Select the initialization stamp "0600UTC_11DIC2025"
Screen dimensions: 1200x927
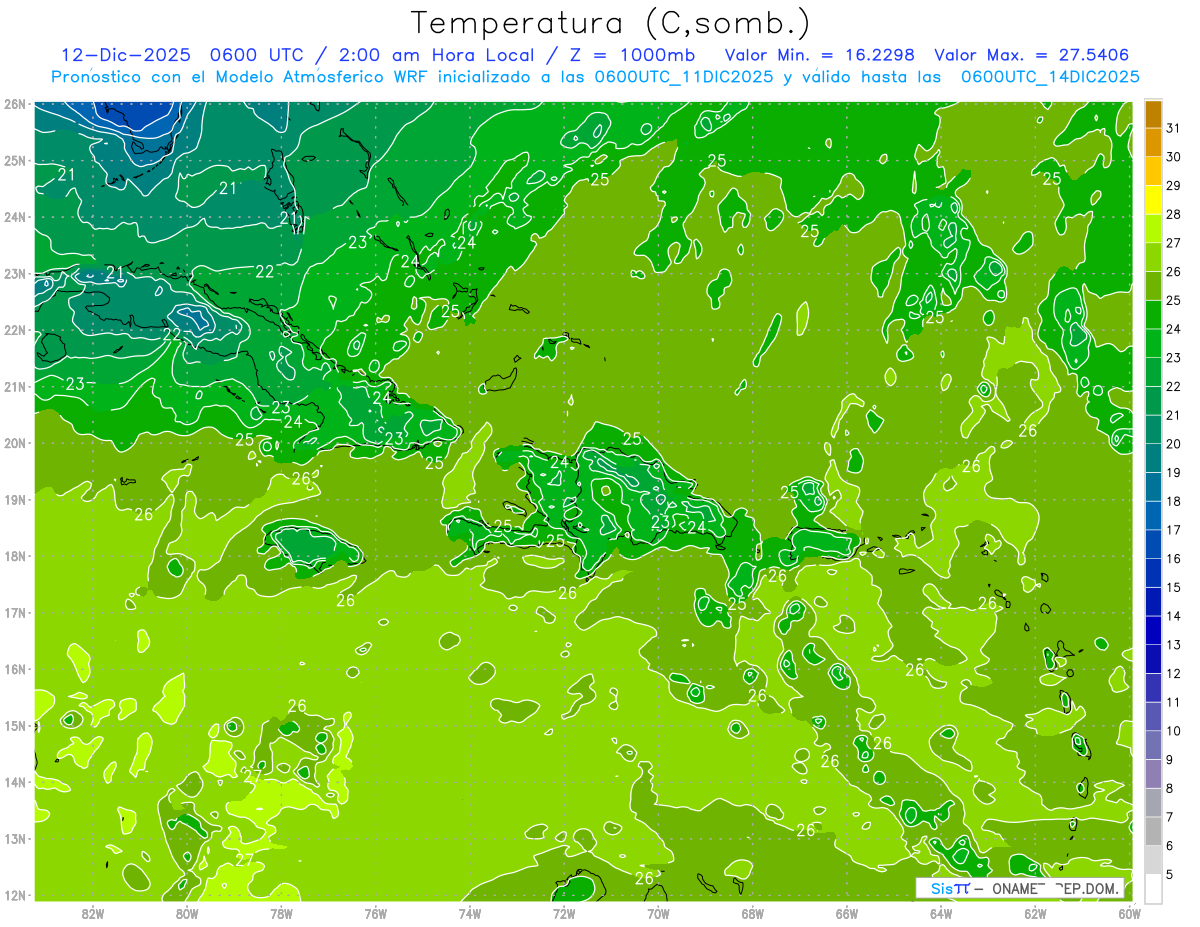pyautogui.click(x=683, y=77)
